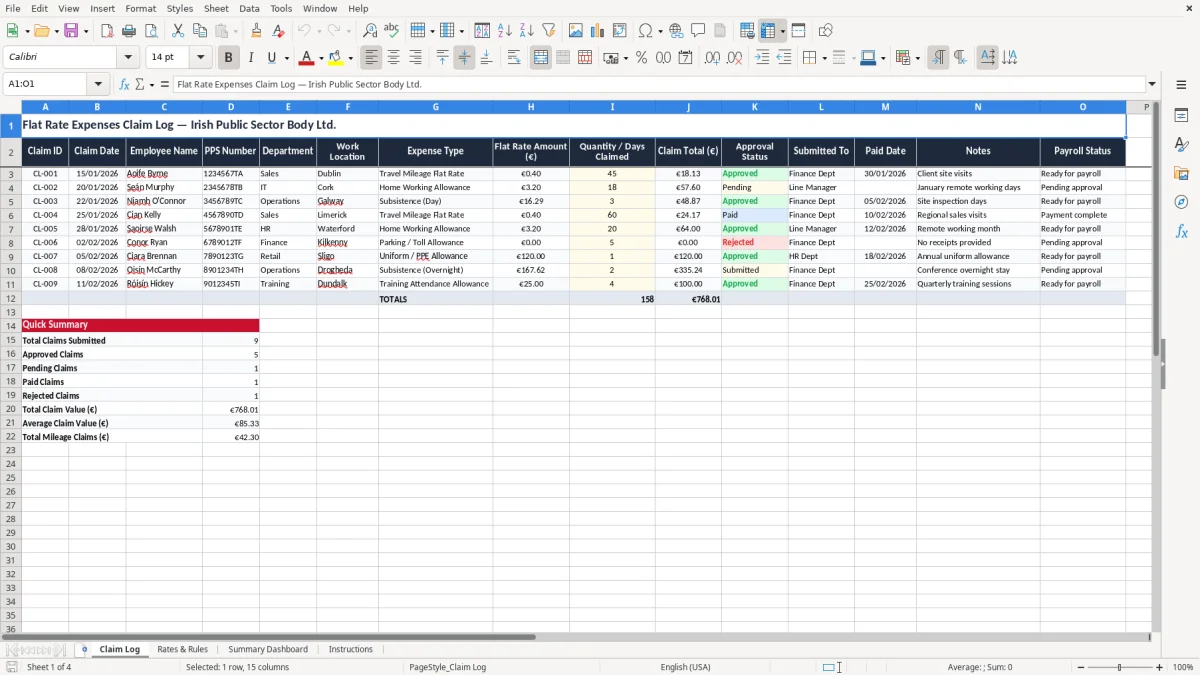Open the Sidebar Properties panel icon
This screenshot has width=1200, height=675.
tap(1181, 116)
